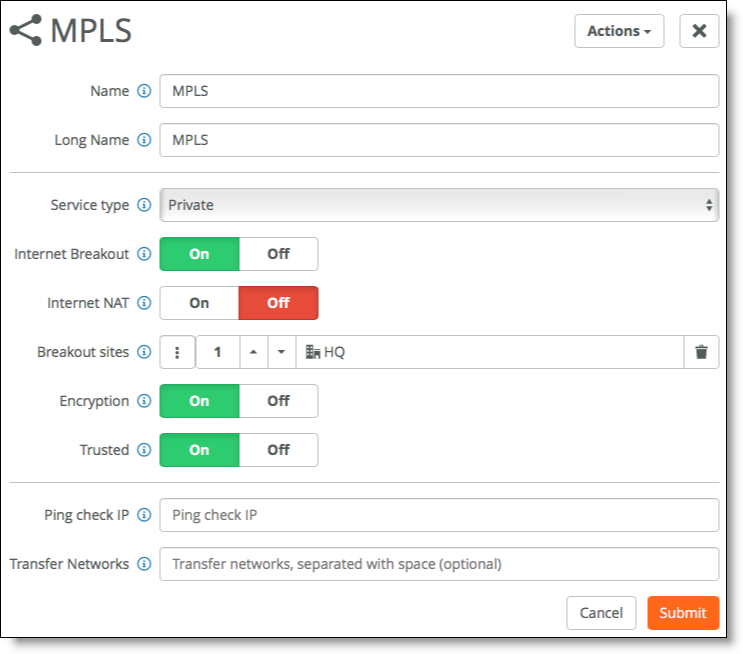Turn Encryption Off
This screenshot has height=654, width=743.
279,401
